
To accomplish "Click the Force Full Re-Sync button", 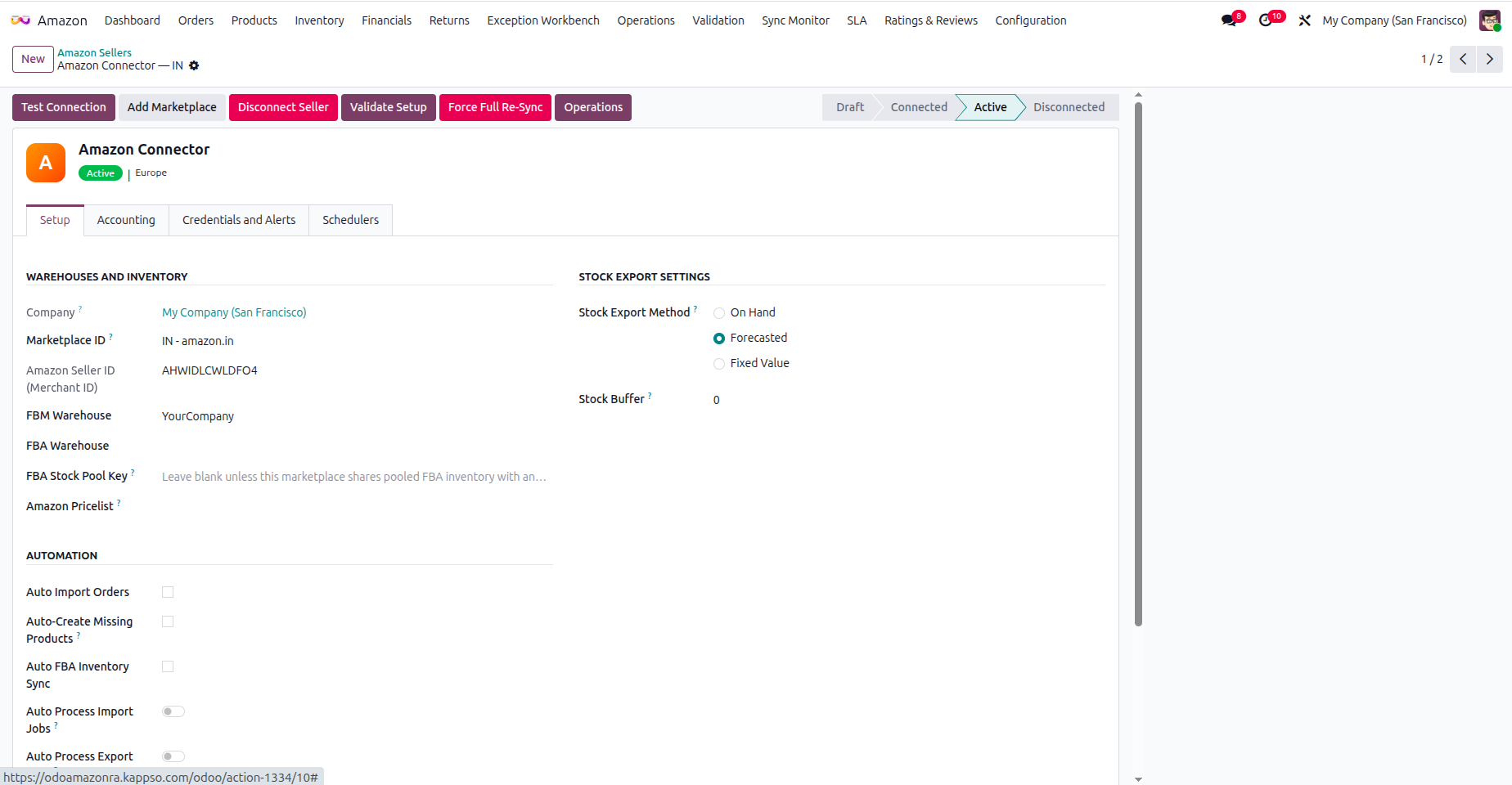I will coord(495,107).
